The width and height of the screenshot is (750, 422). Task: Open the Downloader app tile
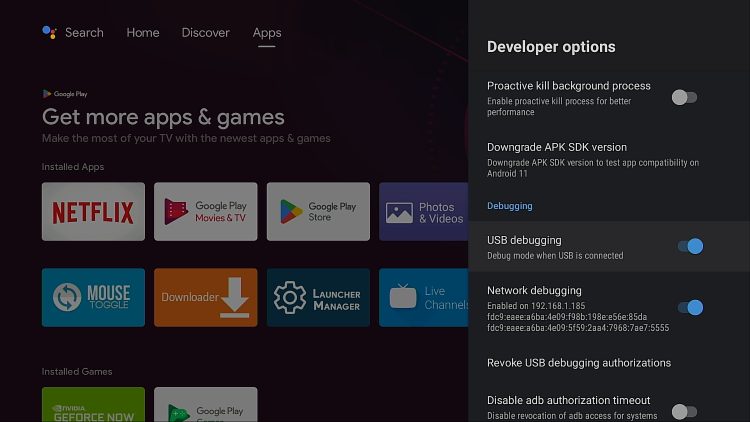(x=206, y=298)
